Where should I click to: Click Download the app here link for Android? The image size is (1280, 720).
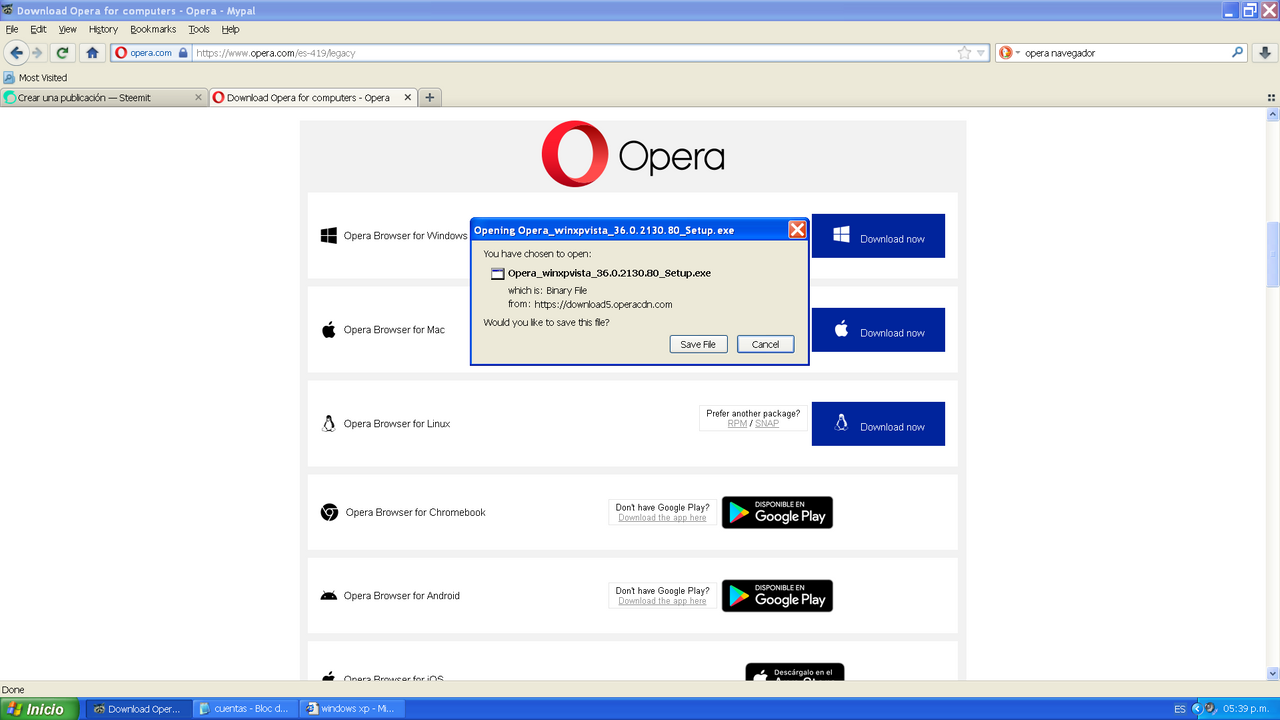coord(662,601)
